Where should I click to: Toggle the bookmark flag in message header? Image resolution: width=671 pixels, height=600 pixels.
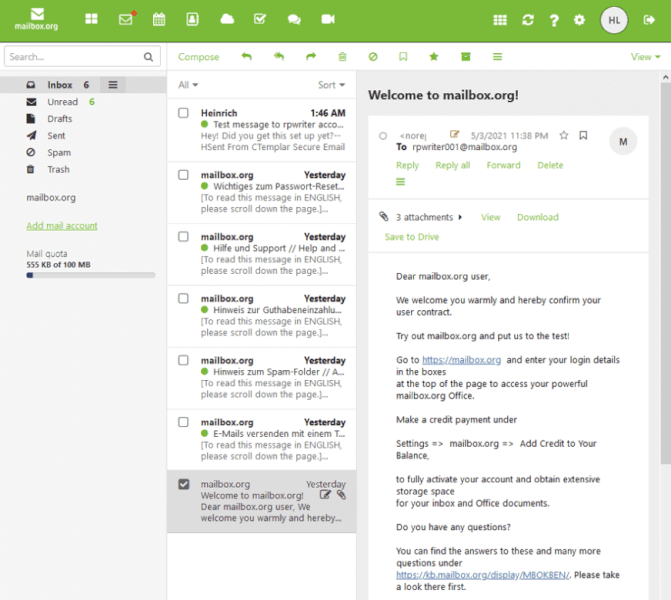(x=583, y=136)
